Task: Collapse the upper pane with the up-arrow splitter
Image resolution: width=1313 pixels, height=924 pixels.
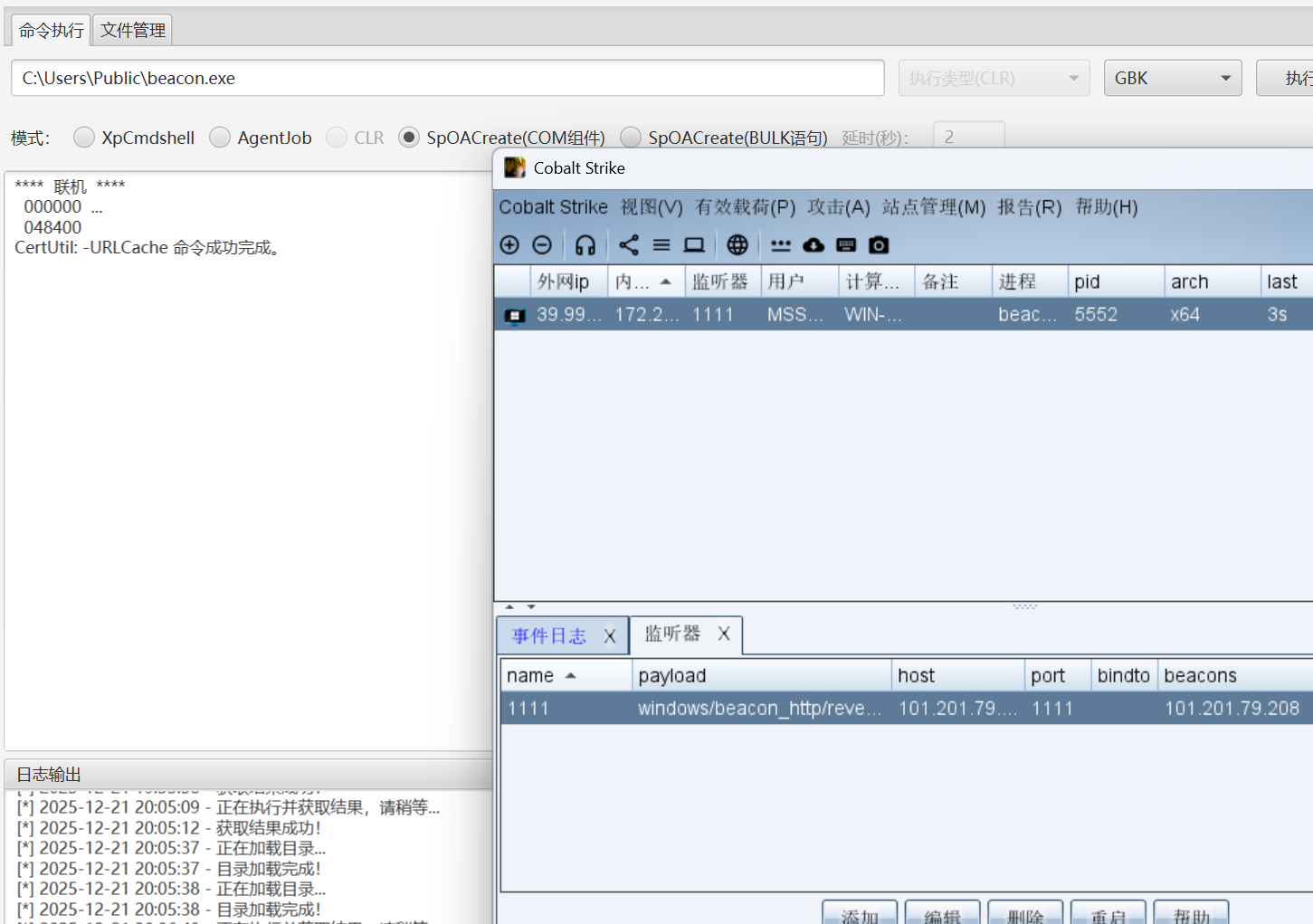Action: (509, 606)
